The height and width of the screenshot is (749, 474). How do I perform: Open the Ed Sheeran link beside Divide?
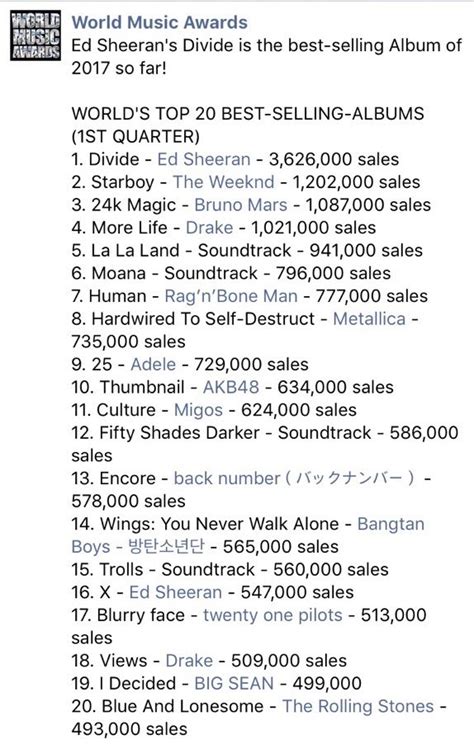[204, 159]
